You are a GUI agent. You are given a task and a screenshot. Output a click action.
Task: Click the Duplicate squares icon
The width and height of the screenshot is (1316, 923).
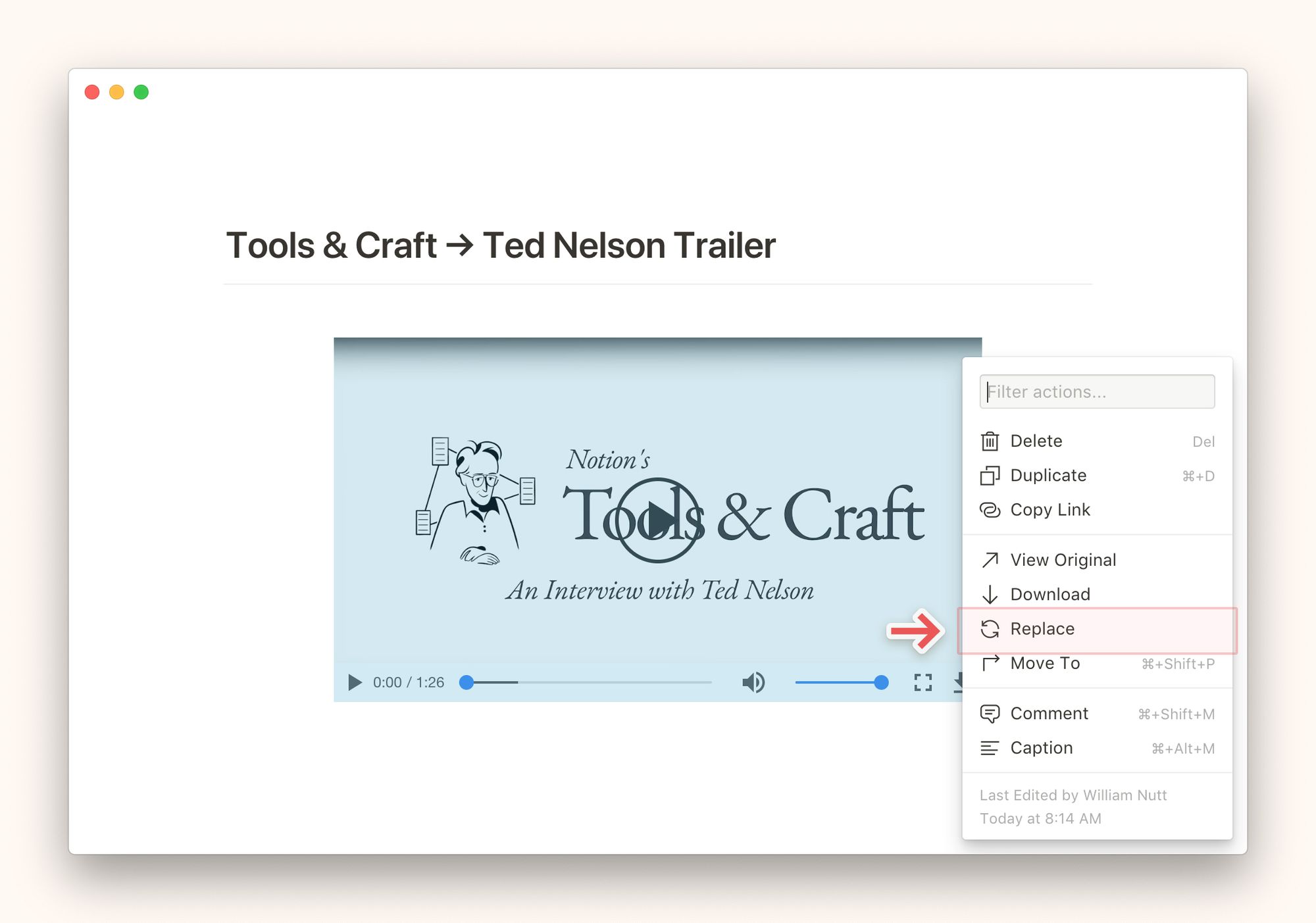(x=990, y=475)
